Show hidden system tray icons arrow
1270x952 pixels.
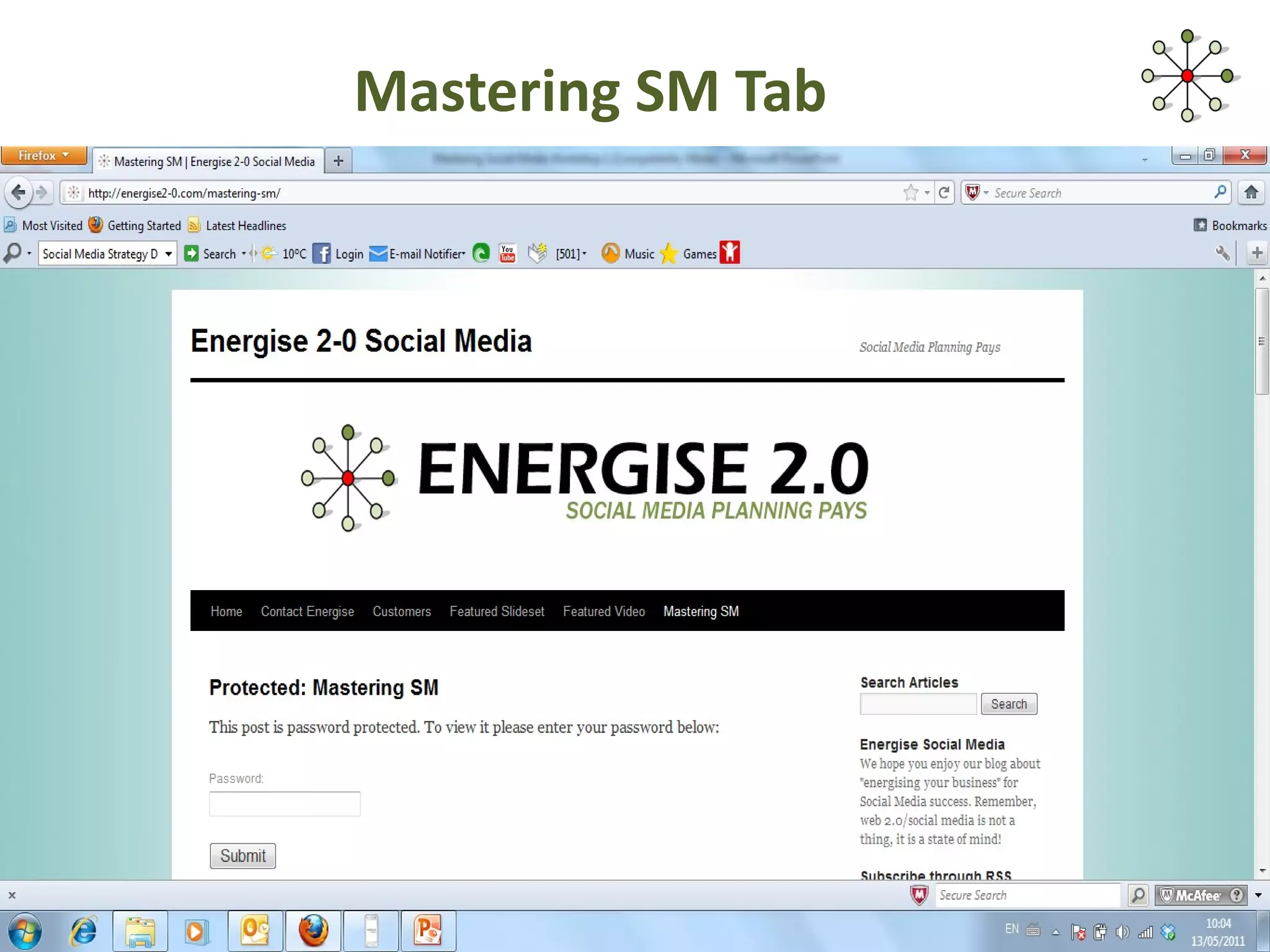point(1055,932)
